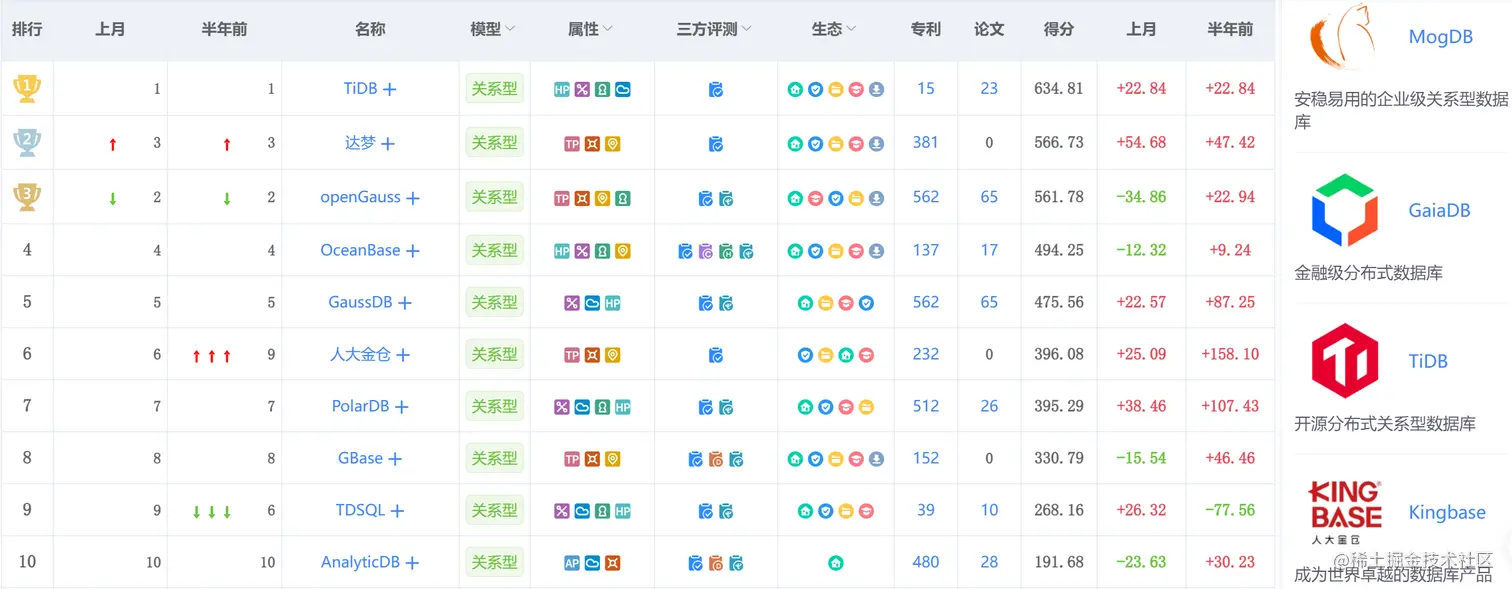
Task: Open the 人大金仓 database link
Action: pyautogui.click(x=360, y=354)
